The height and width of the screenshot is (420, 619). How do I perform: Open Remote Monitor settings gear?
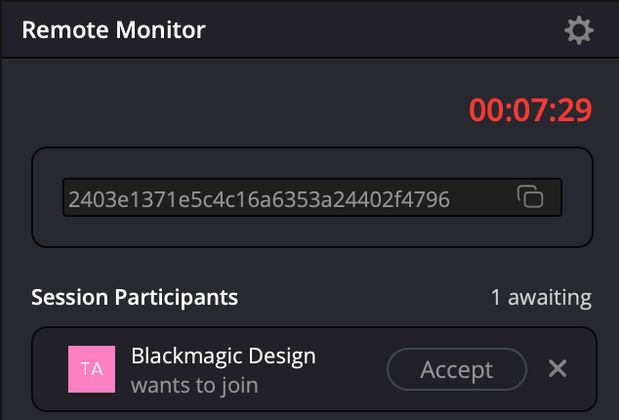coord(579,30)
